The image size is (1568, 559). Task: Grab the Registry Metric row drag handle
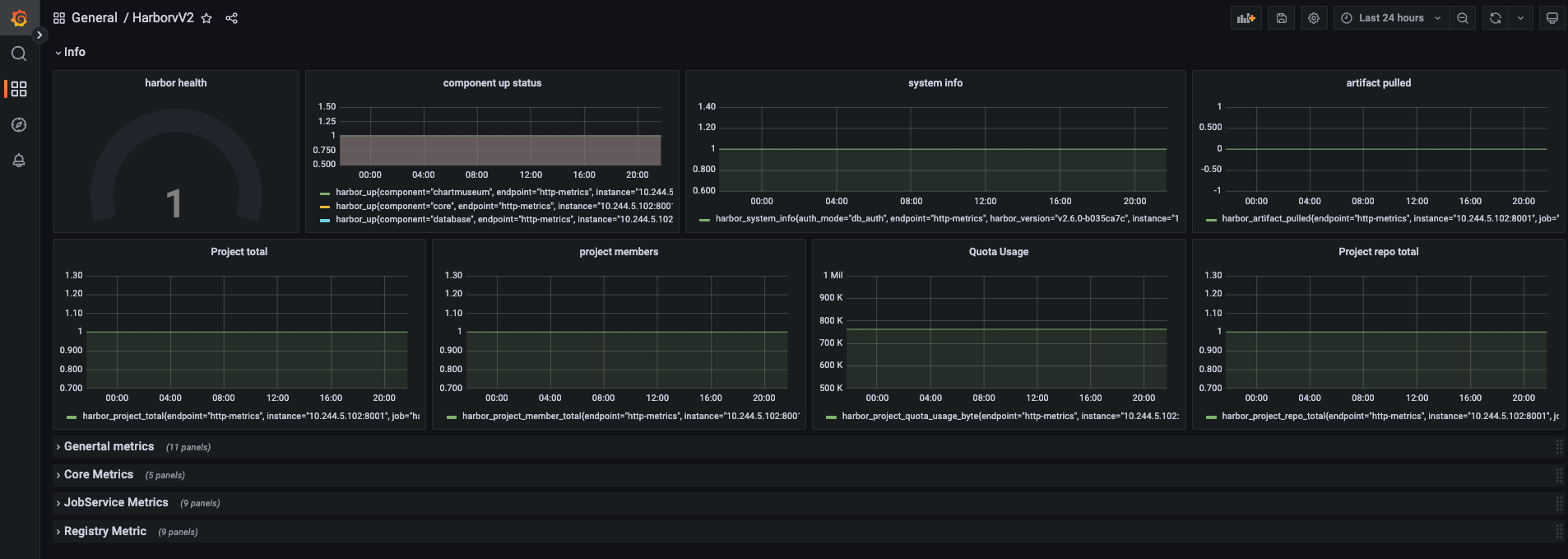click(x=1559, y=532)
